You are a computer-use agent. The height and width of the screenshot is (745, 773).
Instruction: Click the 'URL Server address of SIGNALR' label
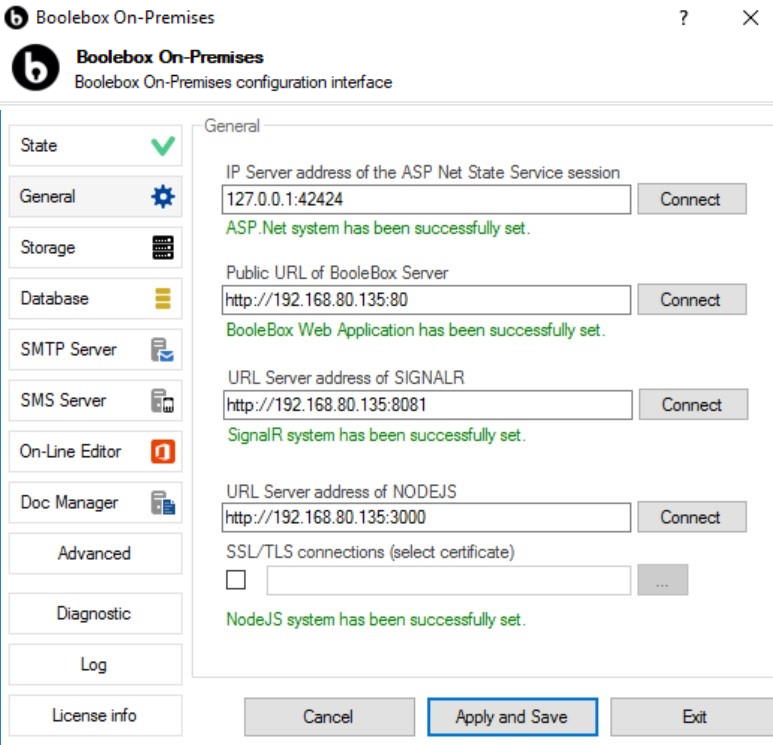pyautogui.click(x=346, y=378)
